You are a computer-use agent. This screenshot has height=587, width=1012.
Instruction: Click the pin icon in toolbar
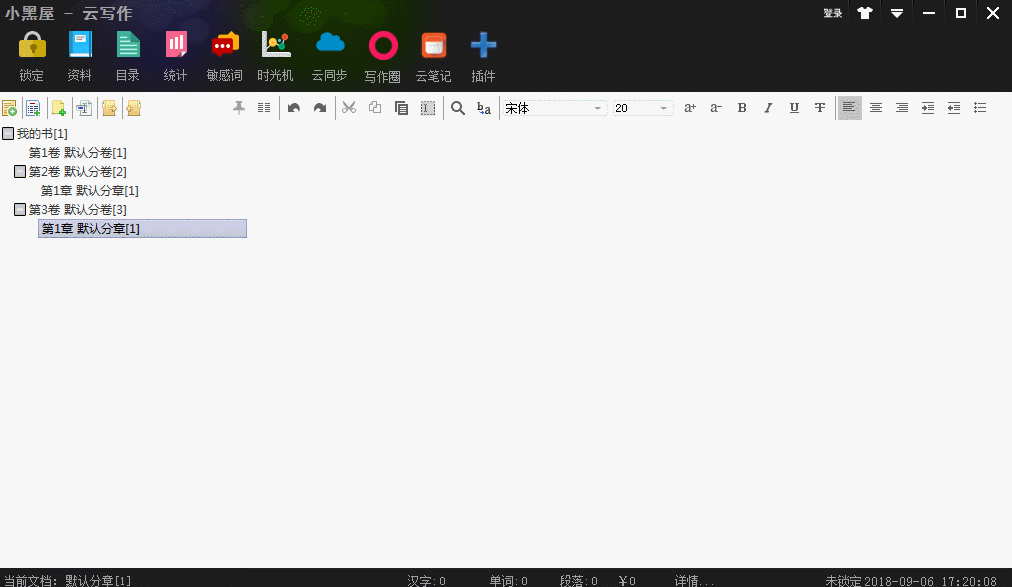tap(239, 108)
